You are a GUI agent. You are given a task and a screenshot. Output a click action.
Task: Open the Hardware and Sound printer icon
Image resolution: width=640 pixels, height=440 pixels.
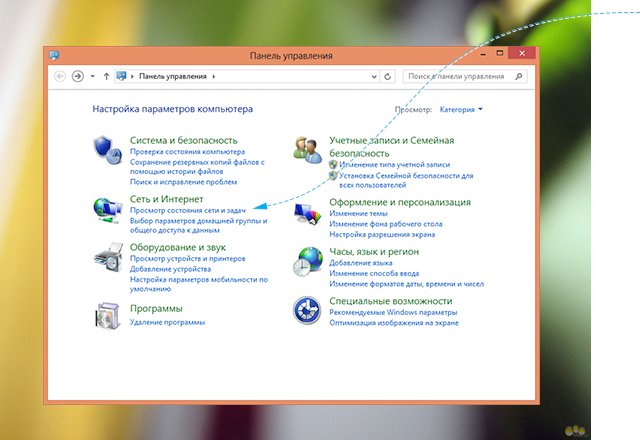(x=108, y=257)
